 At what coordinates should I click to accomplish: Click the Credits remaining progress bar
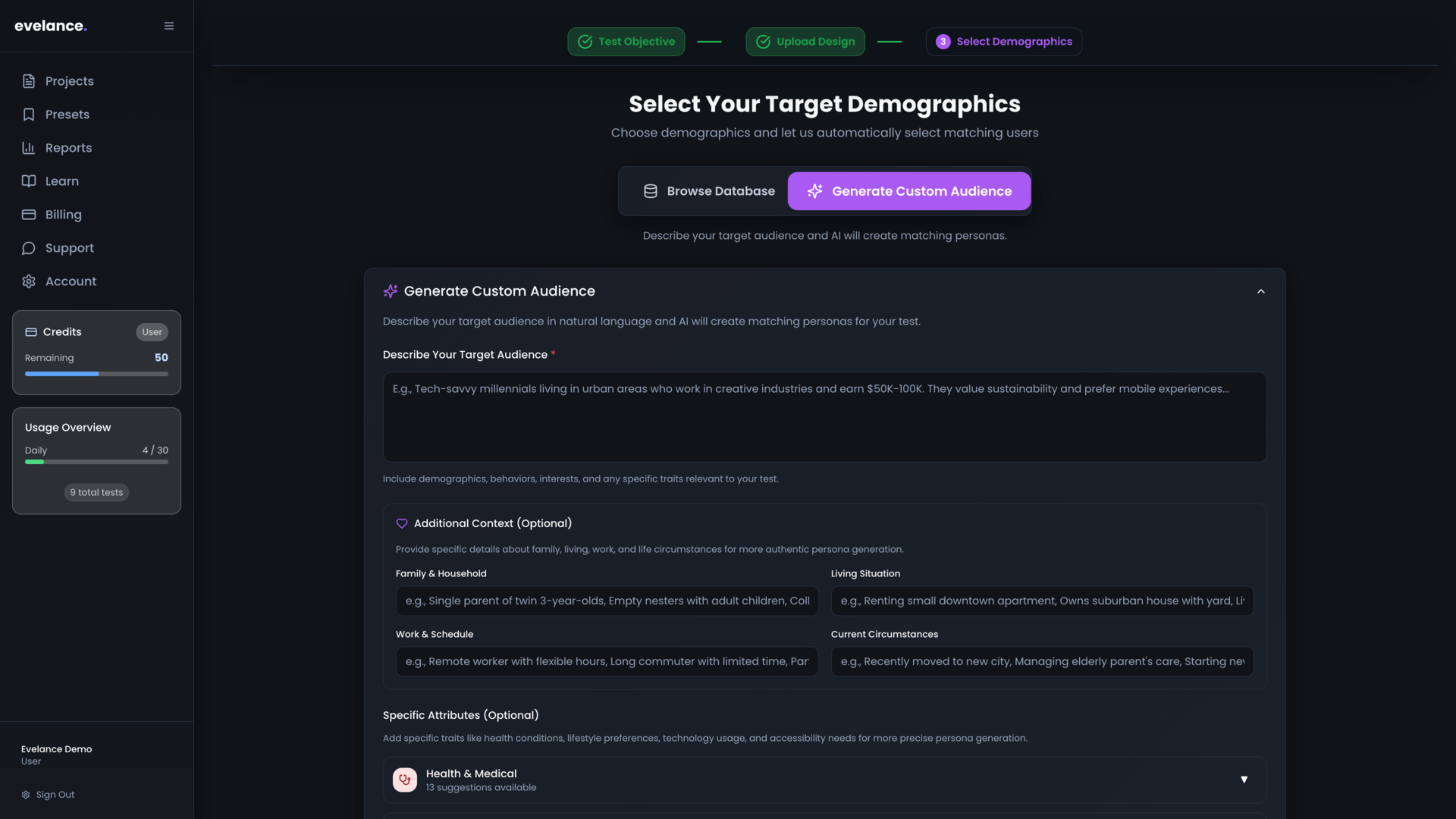coord(96,374)
